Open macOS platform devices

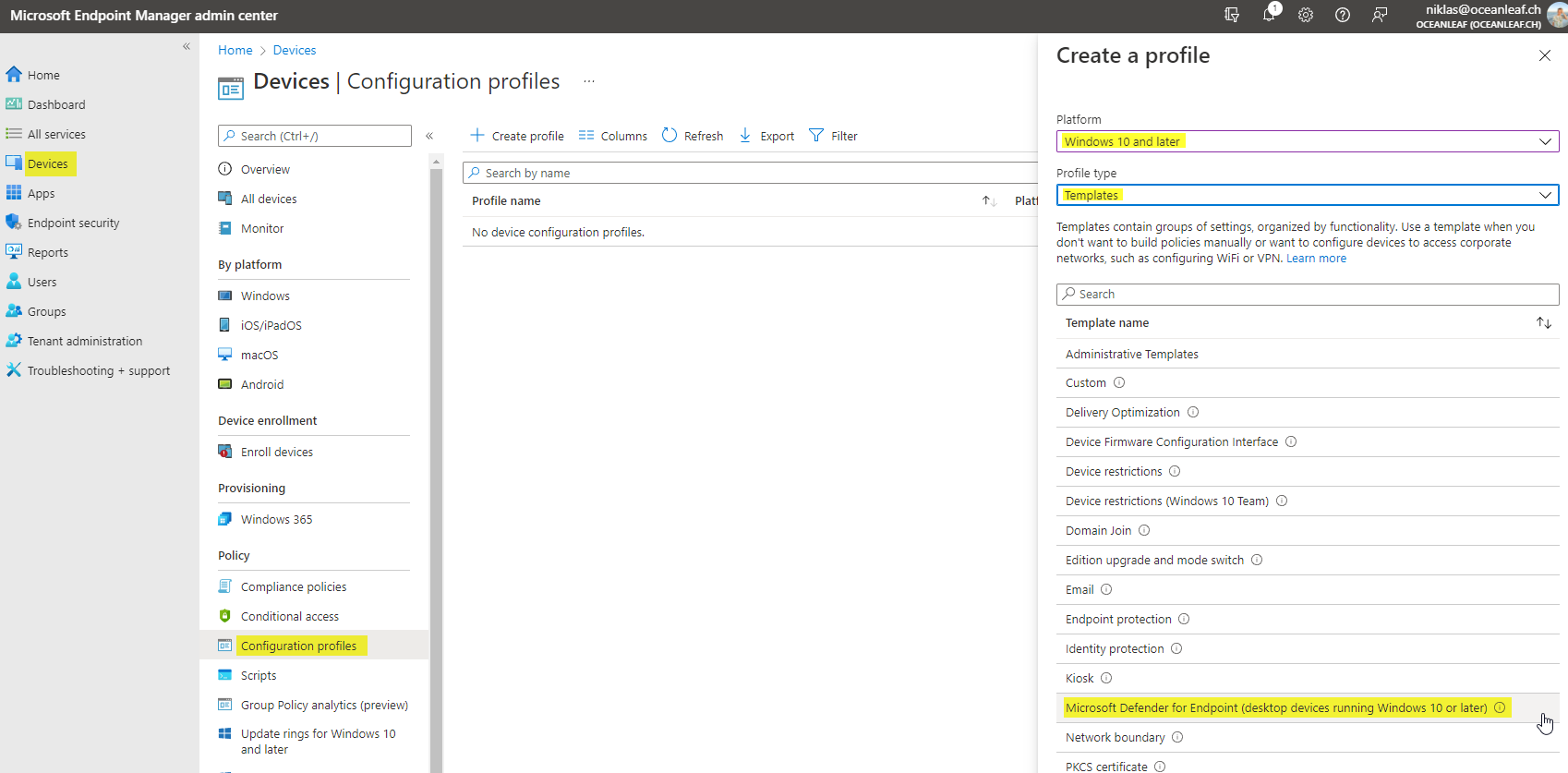point(259,355)
